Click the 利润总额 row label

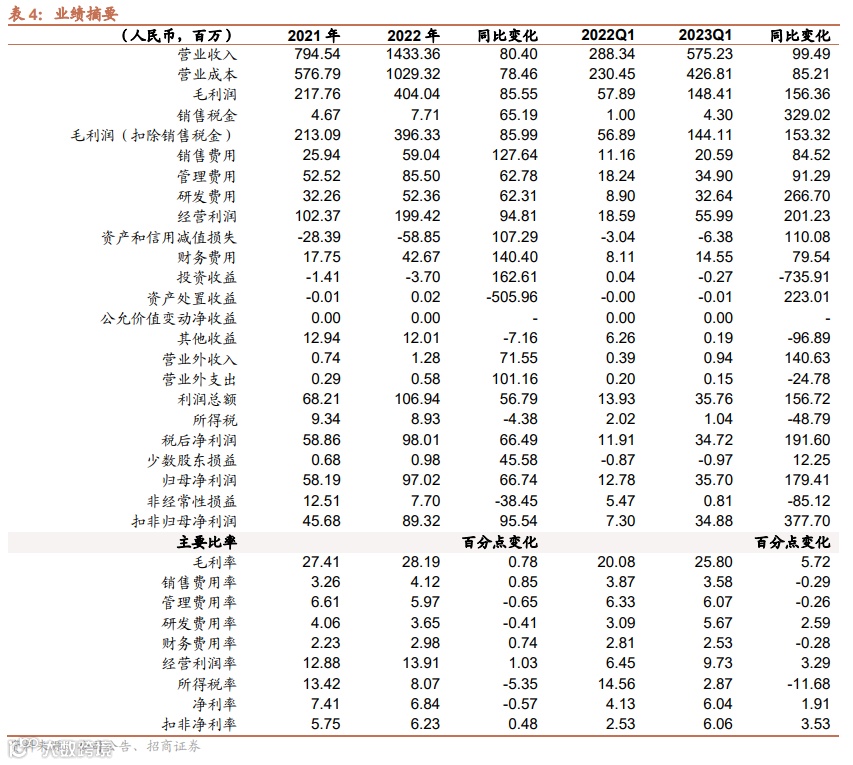tap(207, 400)
